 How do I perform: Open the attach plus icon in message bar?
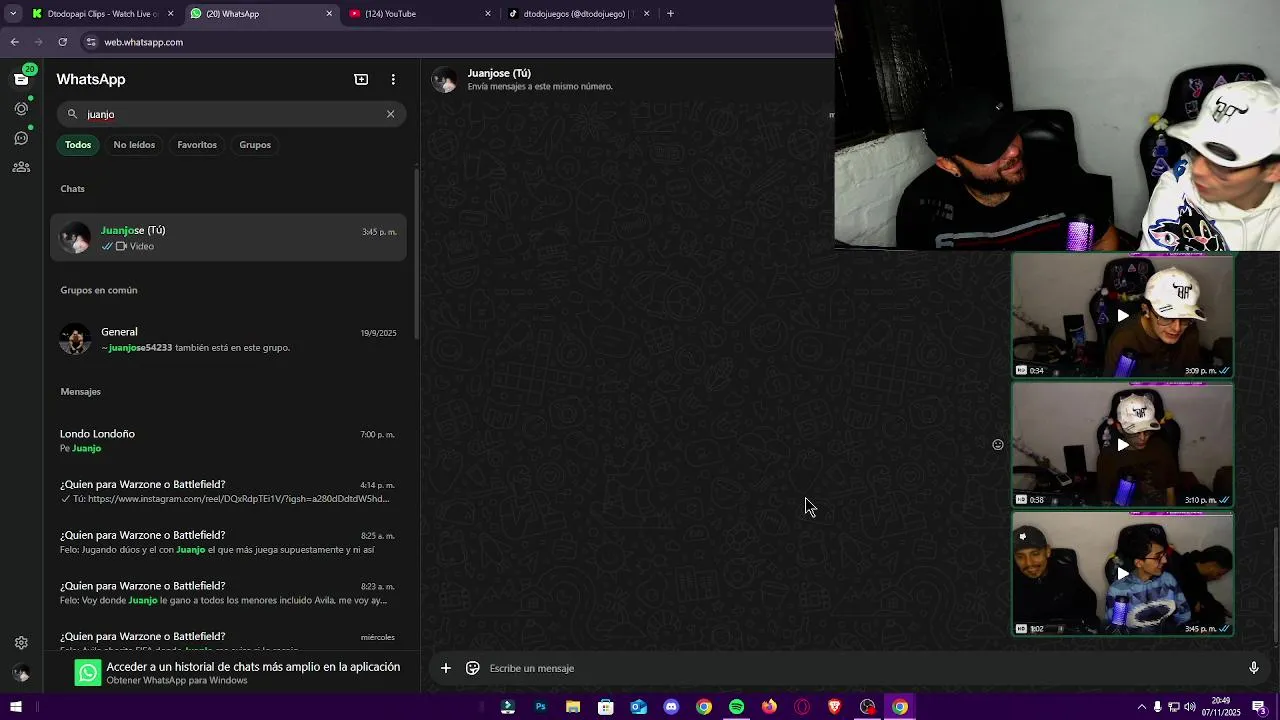pyautogui.click(x=446, y=668)
